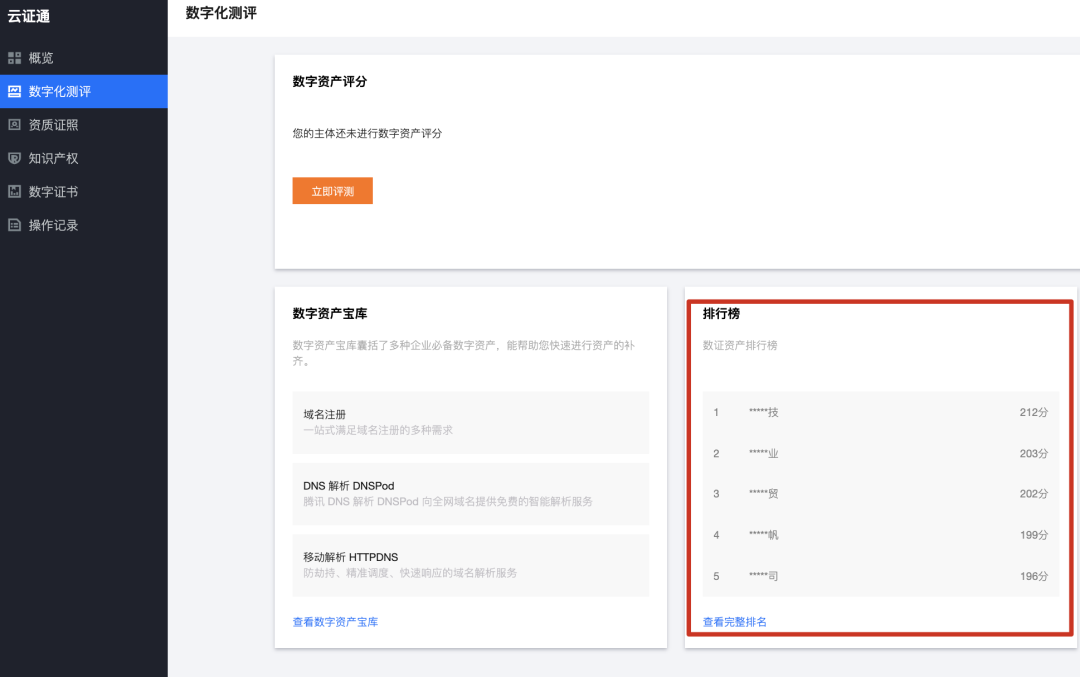
Task: Click the 知识产权 shield icon in sidebar
Action: (14, 158)
